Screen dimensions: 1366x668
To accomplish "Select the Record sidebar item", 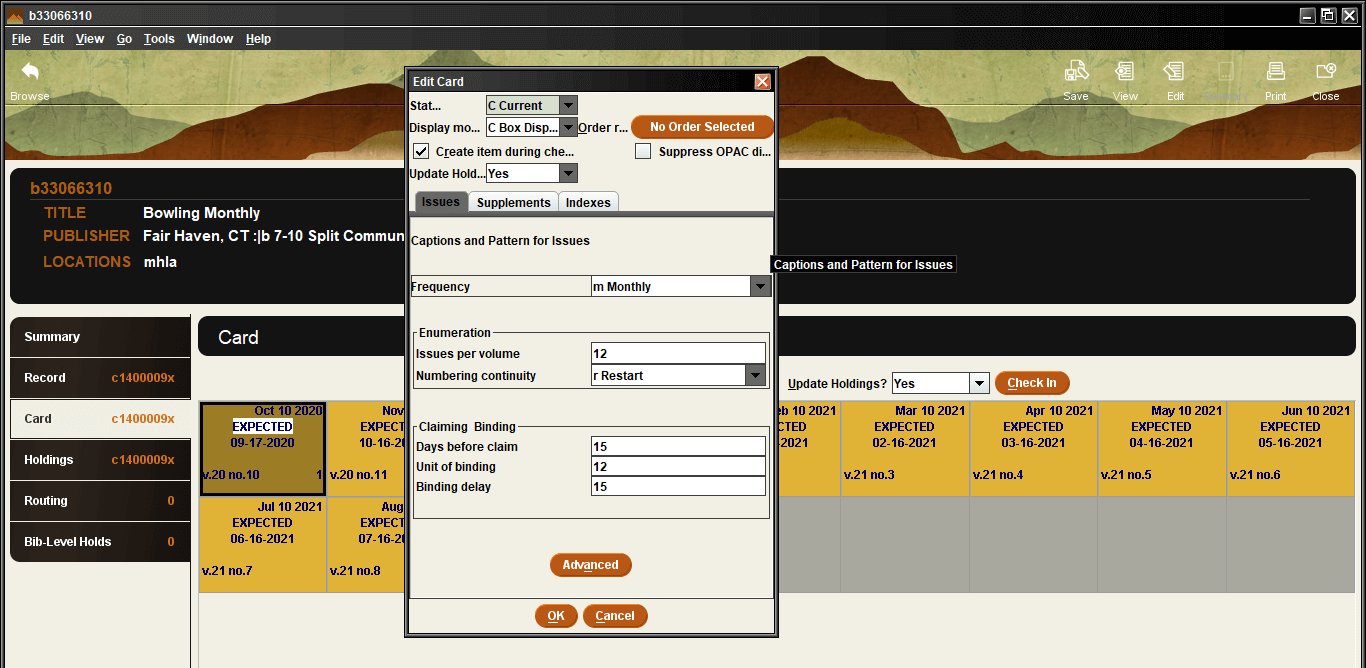I will (100, 378).
